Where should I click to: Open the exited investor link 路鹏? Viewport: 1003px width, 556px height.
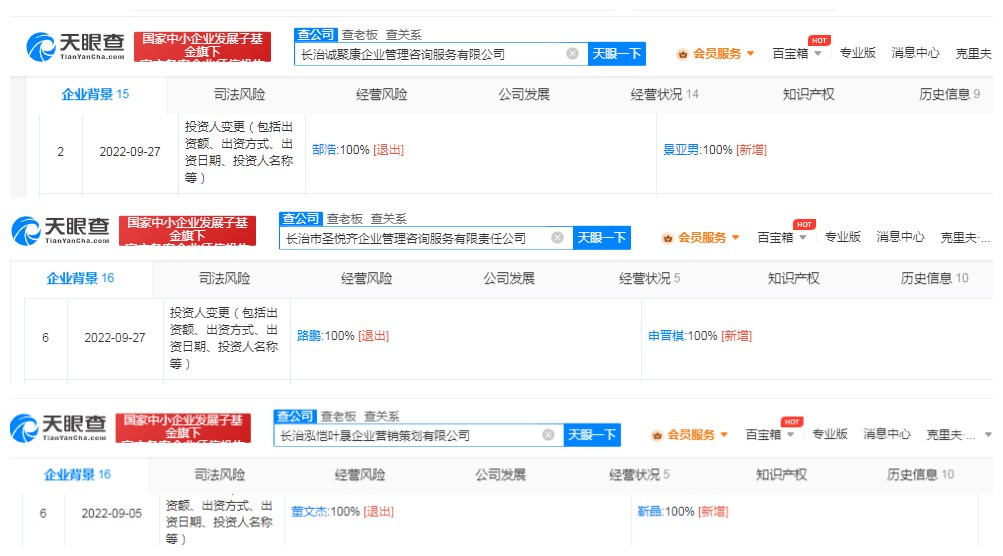(x=309, y=336)
